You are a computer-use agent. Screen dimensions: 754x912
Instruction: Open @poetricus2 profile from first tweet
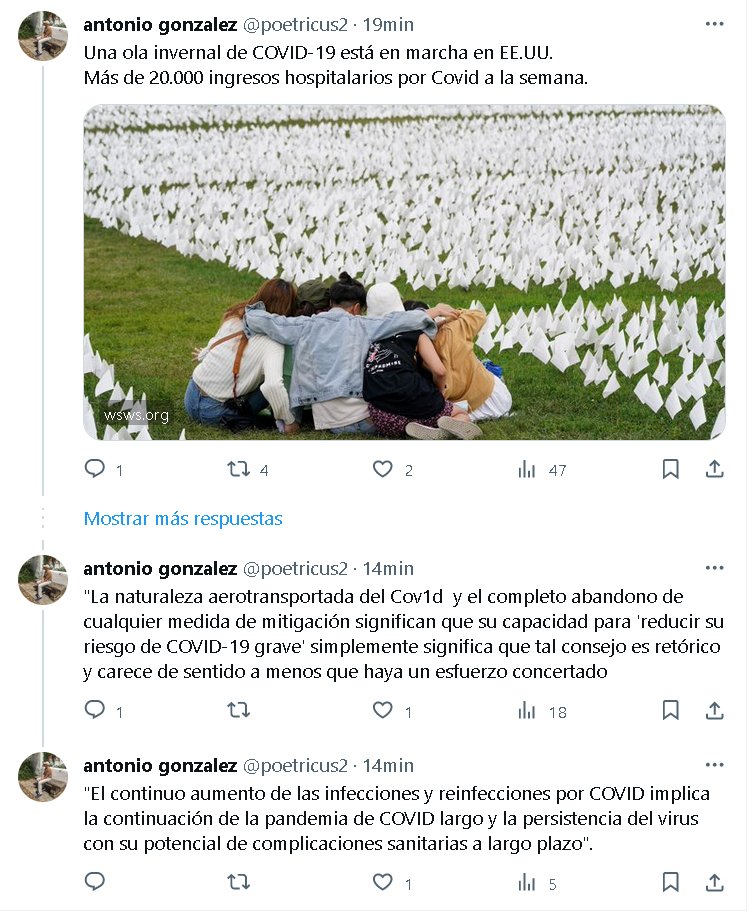[295, 24]
